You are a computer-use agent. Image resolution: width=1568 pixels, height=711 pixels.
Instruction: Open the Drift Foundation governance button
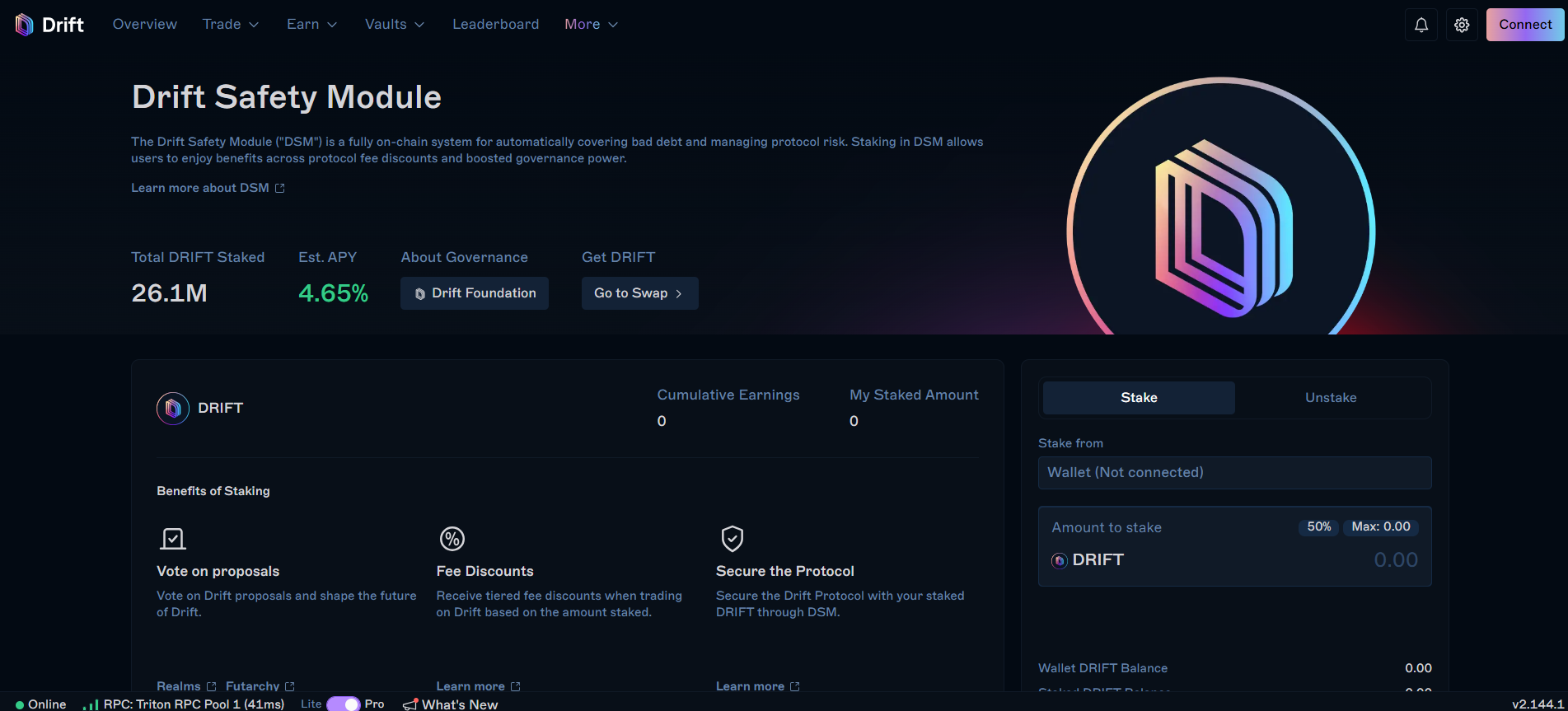(x=475, y=293)
